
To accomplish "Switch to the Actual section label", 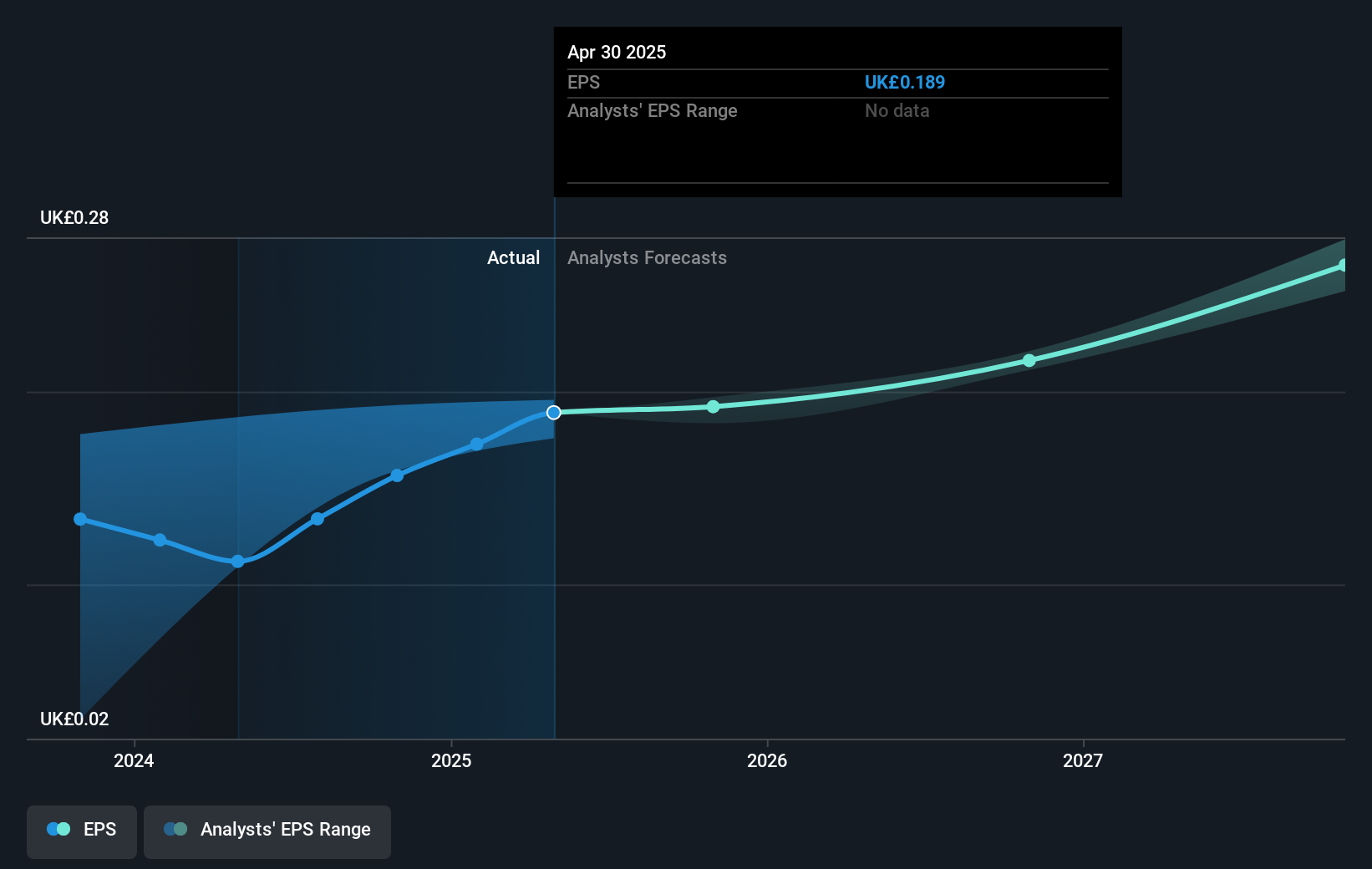I will [513, 257].
